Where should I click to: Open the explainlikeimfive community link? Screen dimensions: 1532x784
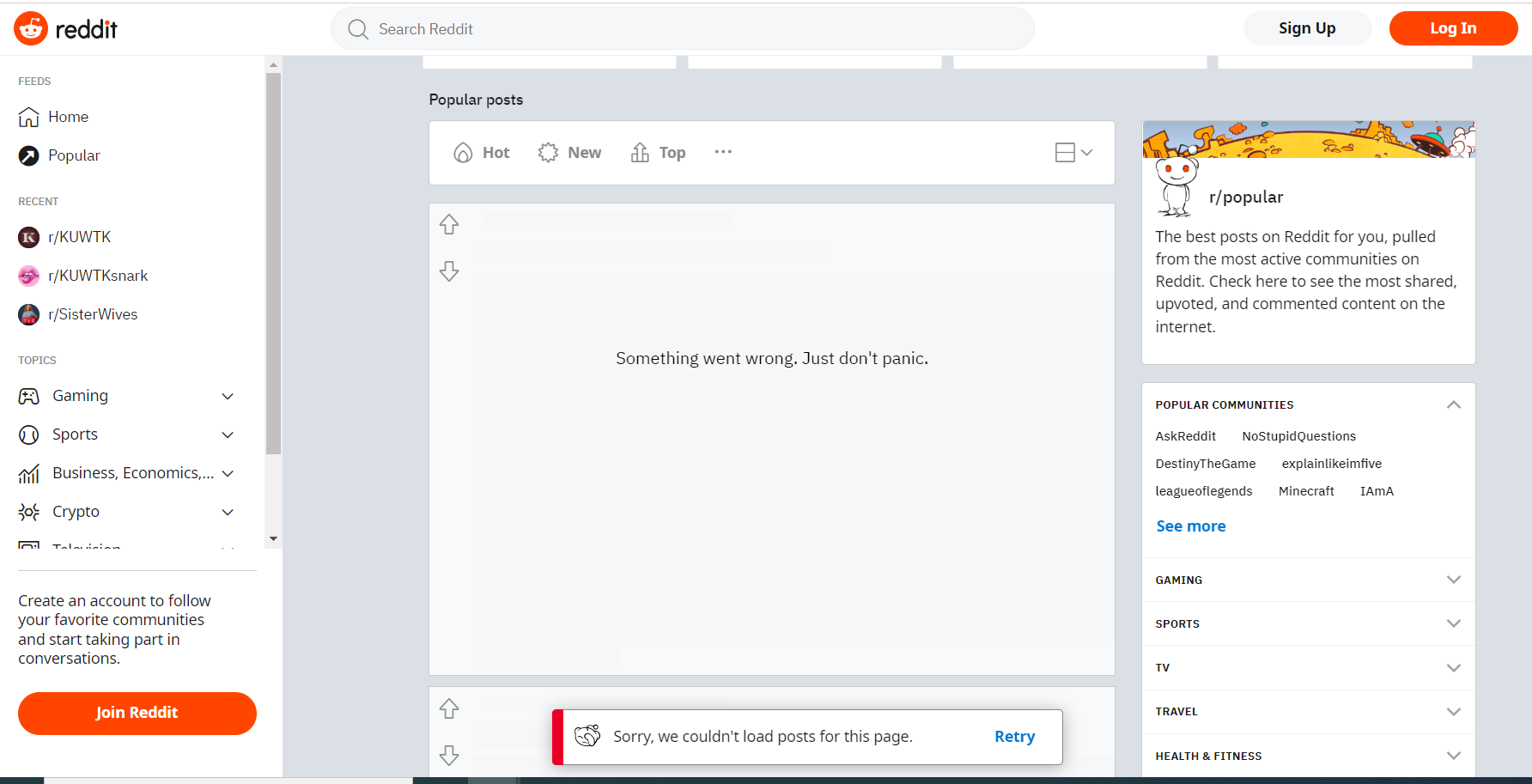click(x=1331, y=464)
